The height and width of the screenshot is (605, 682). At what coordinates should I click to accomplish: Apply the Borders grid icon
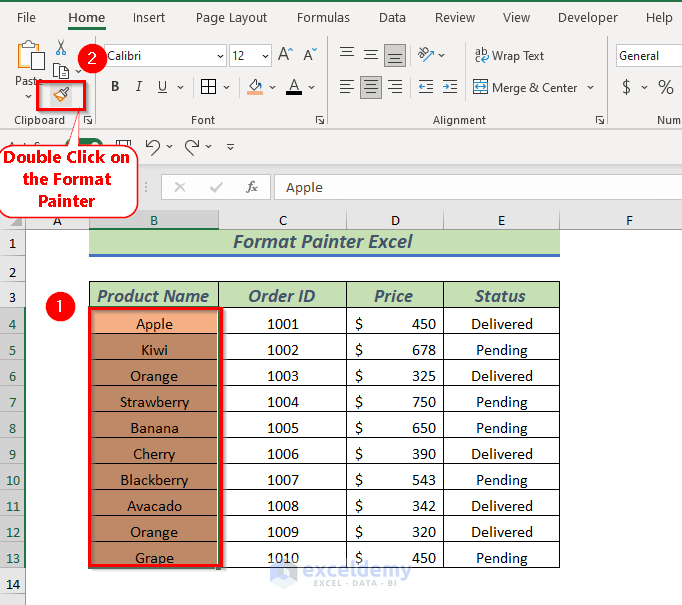point(208,87)
